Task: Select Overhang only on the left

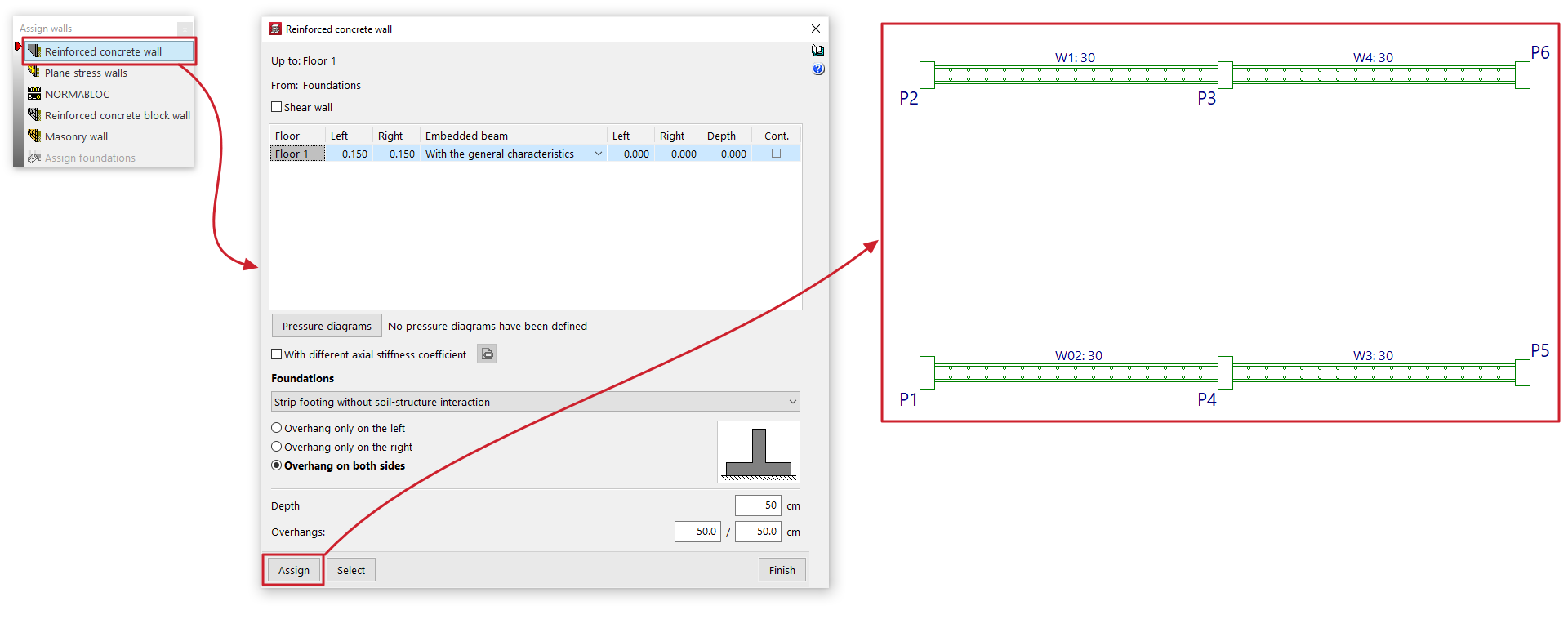Action: tap(277, 428)
